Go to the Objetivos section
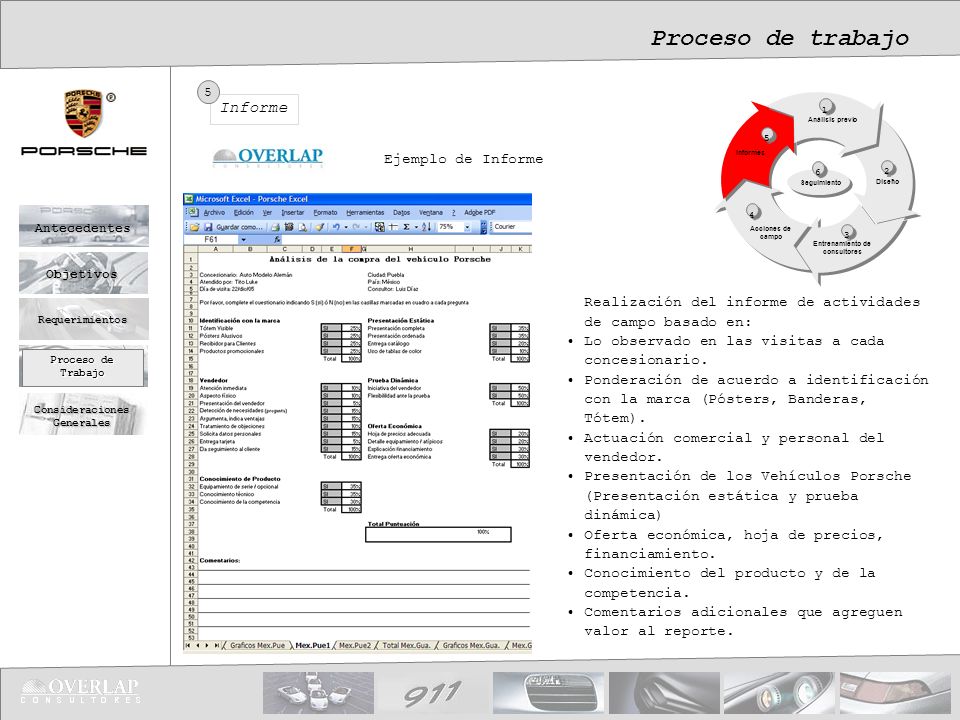Viewport: 960px width, 720px height. pos(84,273)
